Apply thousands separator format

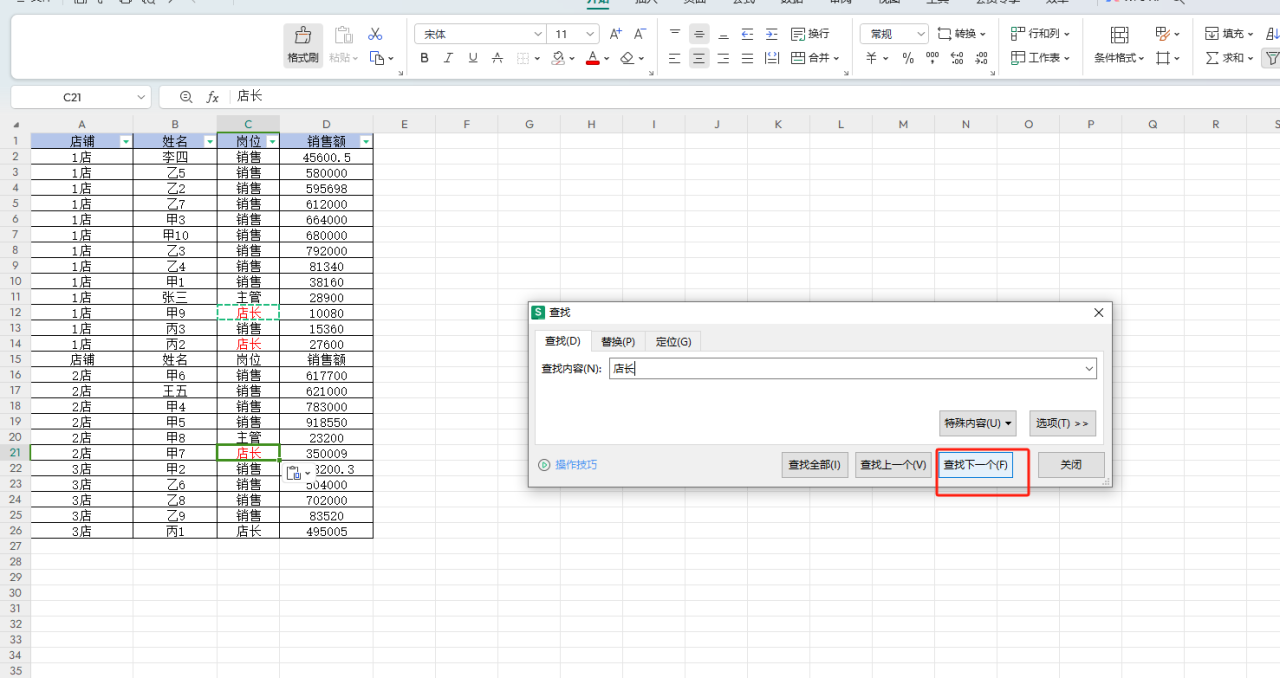(x=932, y=58)
